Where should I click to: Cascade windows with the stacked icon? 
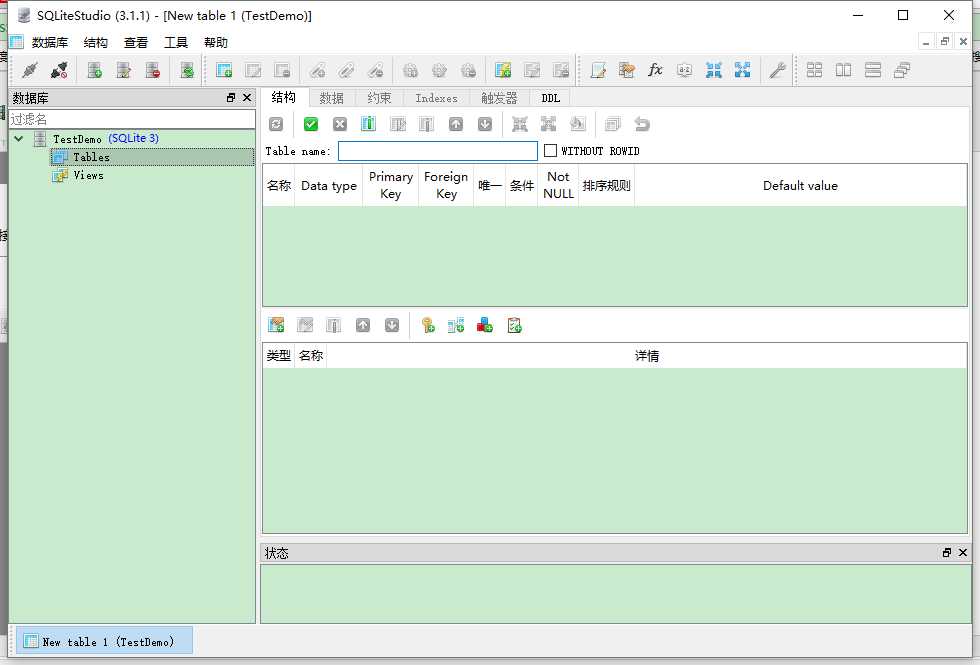click(x=902, y=70)
